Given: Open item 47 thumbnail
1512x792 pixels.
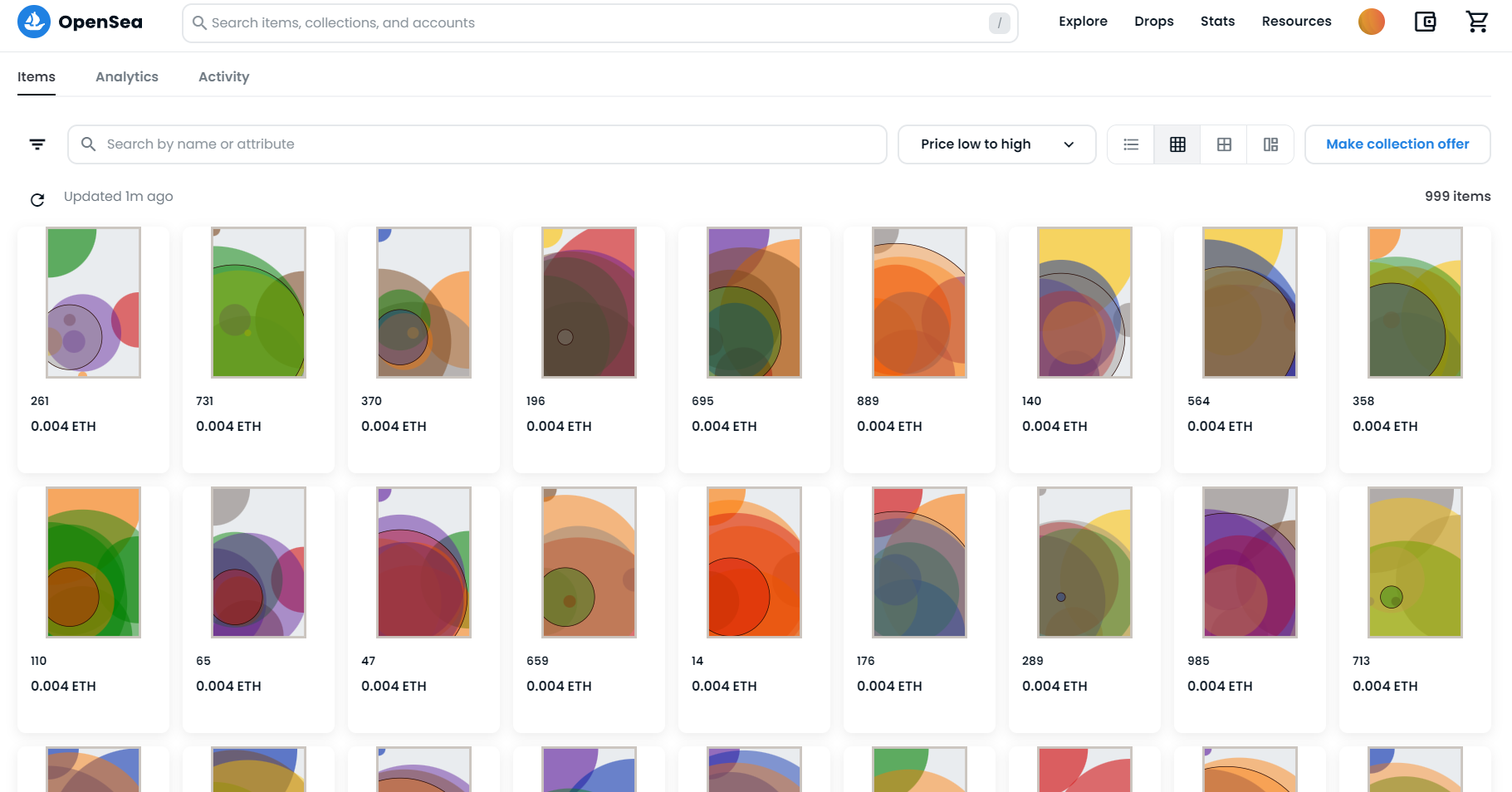Looking at the screenshot, I should pyautogui.click(x=423, y=563).
